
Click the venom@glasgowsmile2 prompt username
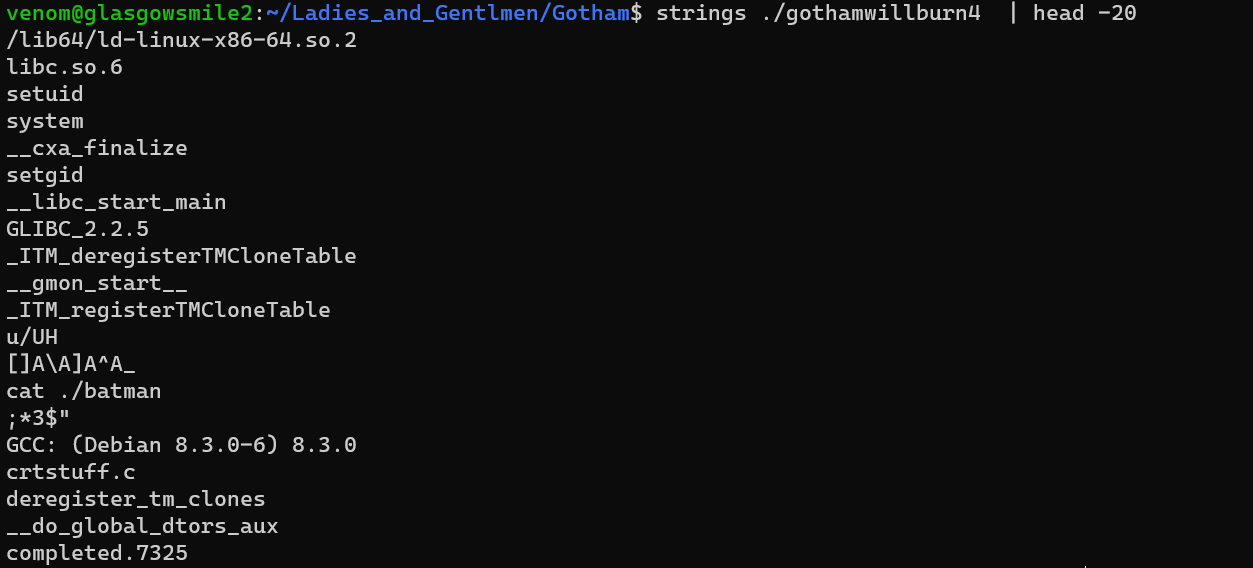(x=130, y=13)
